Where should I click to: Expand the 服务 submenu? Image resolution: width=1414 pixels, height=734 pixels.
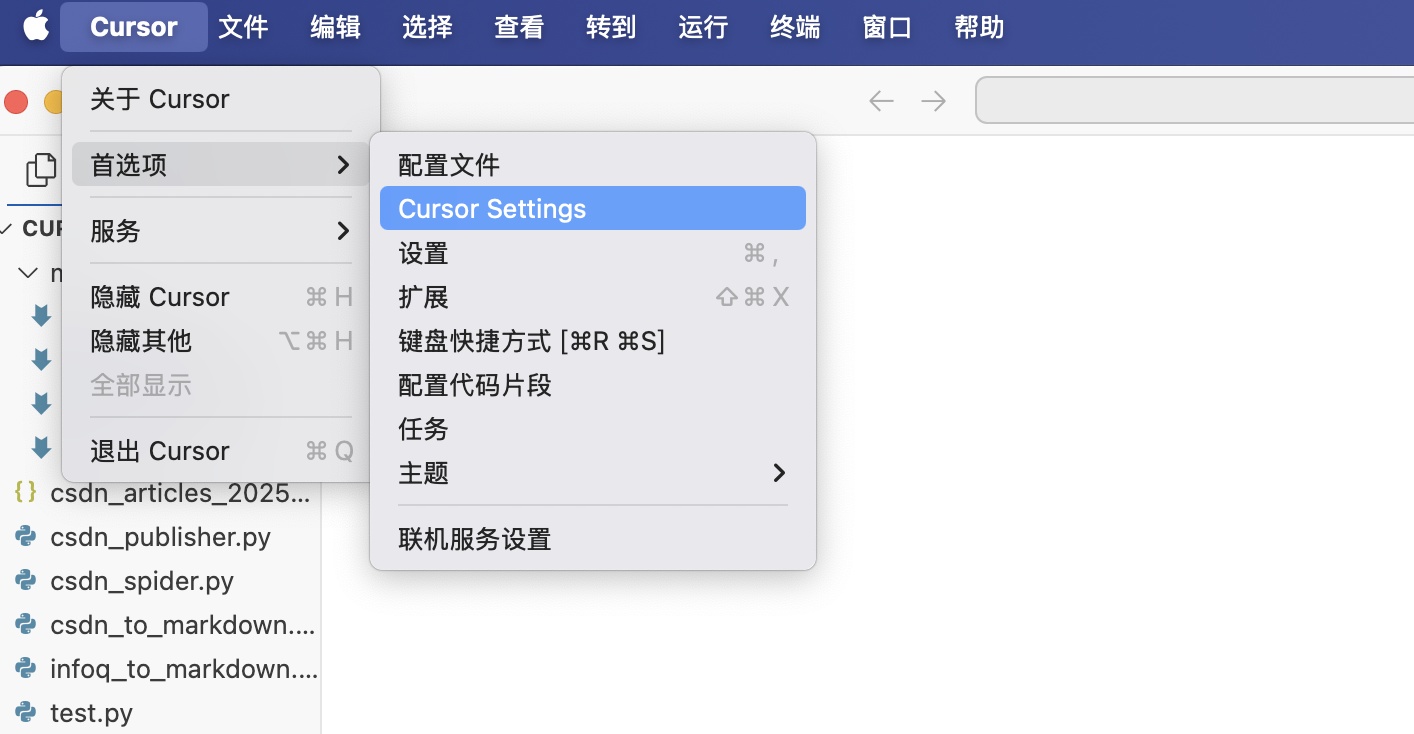[220, 231]
